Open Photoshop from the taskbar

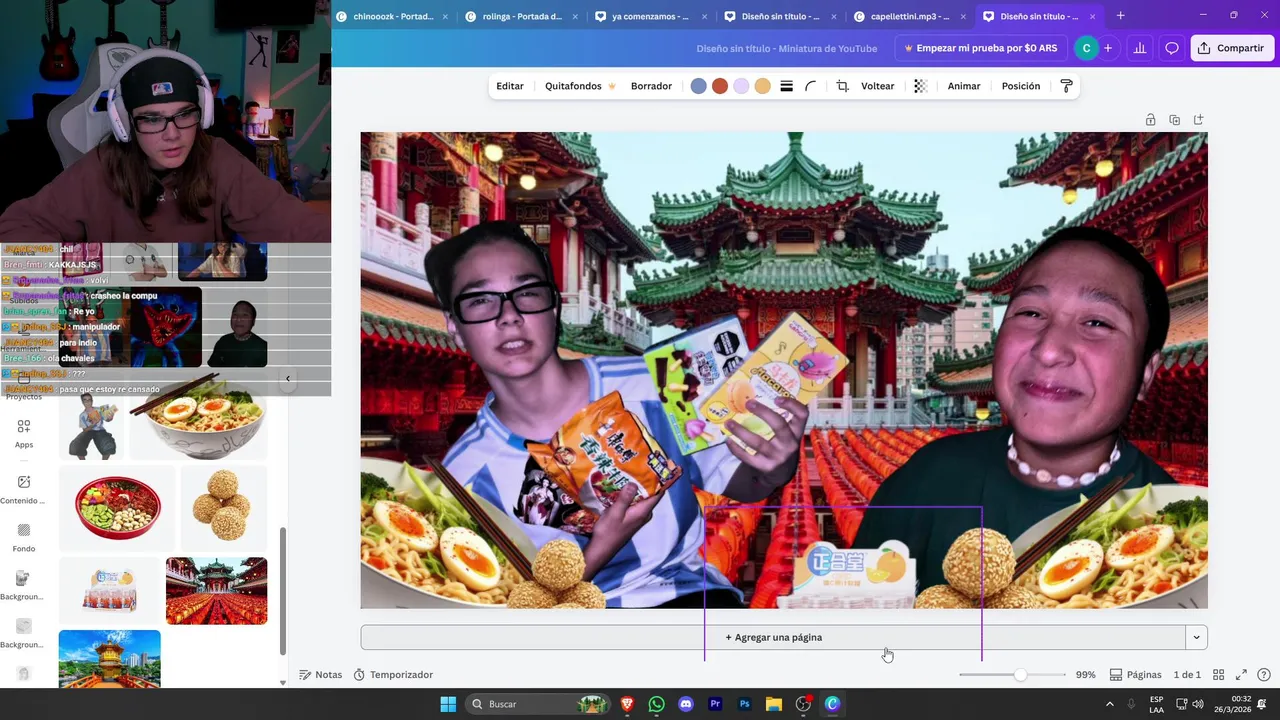[744, 704]
